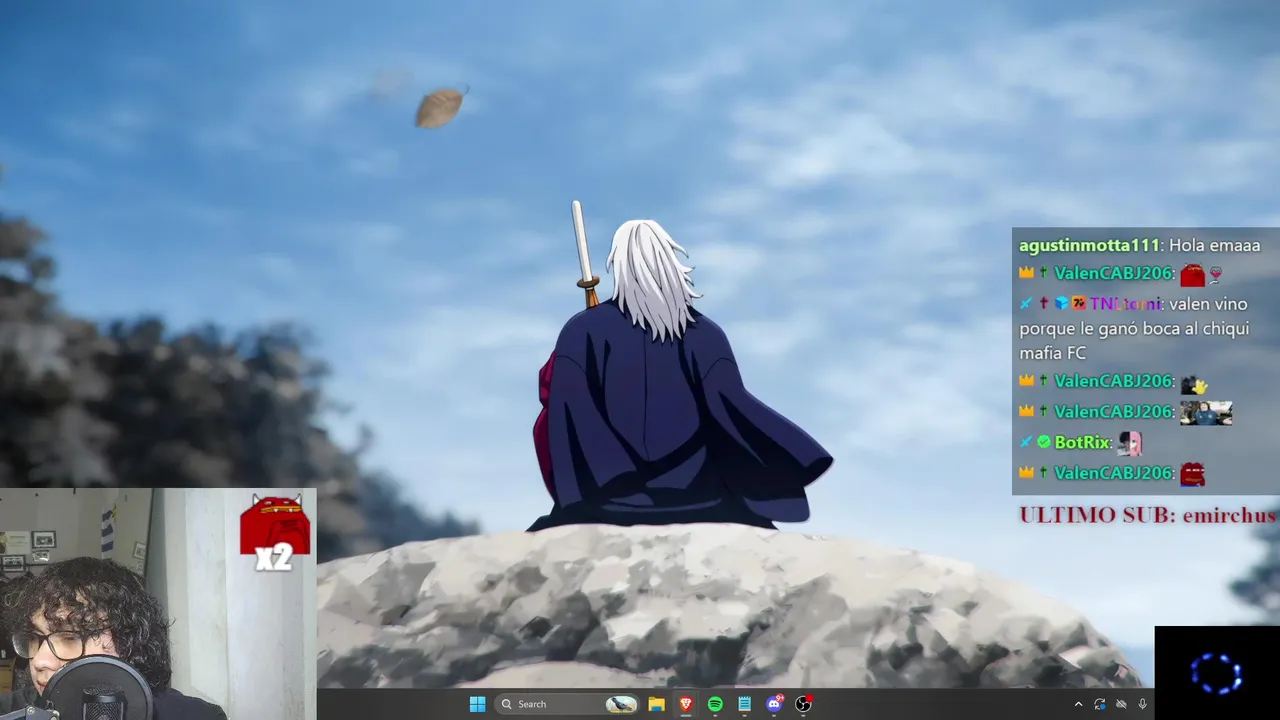Click the bird image in the search box
The image size is (1280, 720).
tap(621, 704)
